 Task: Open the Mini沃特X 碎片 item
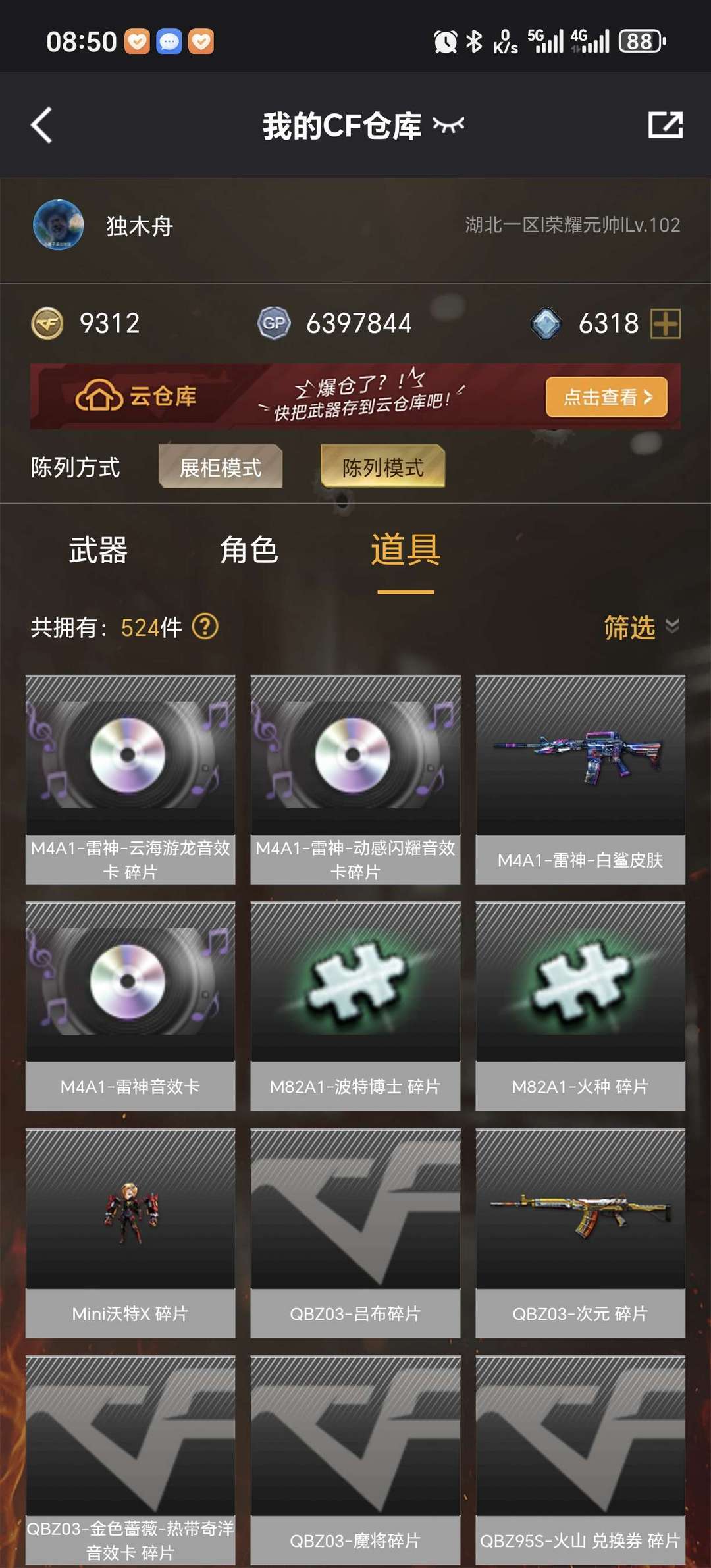(x=130, y=1233)
